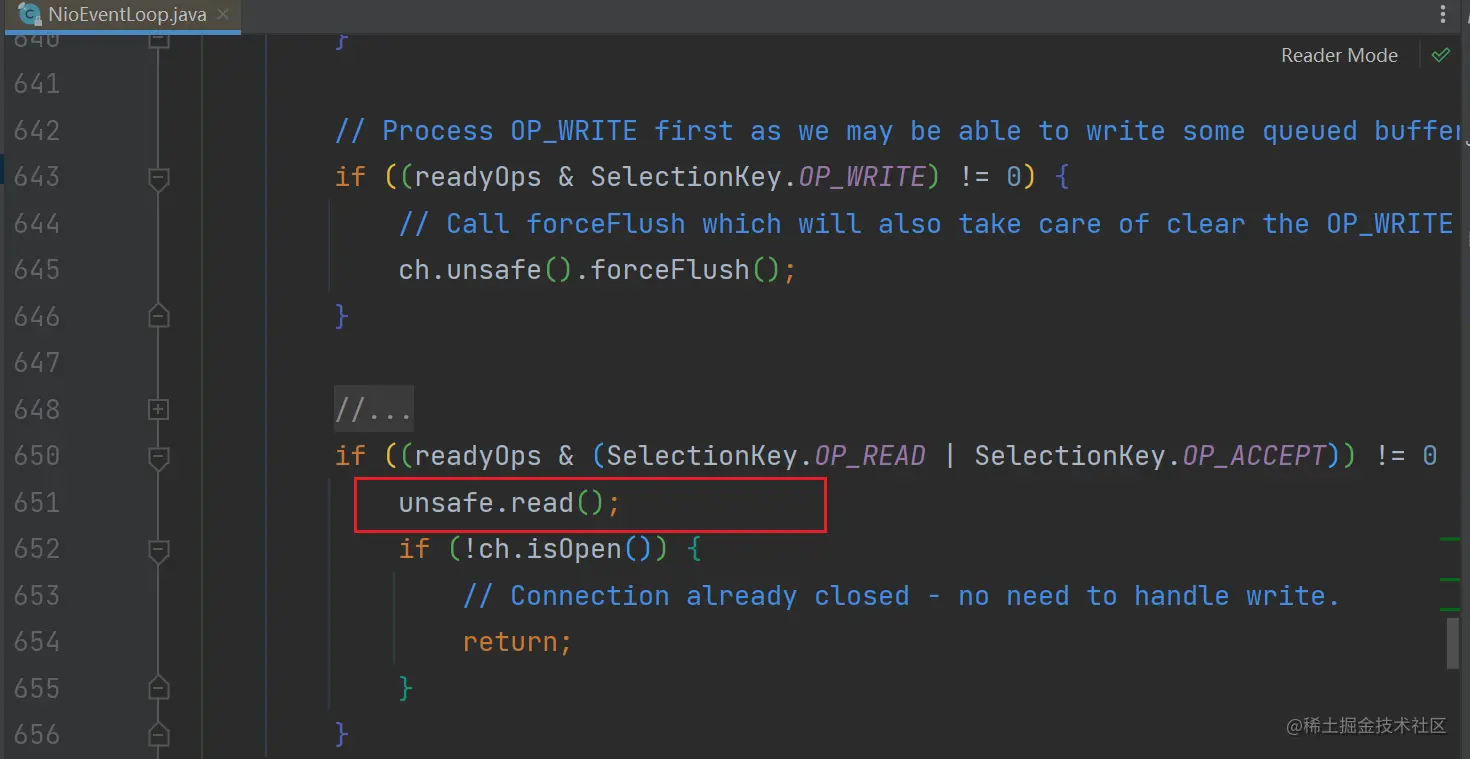The height and width of the screenshot is (759, 1470).
Task: Close the NioEventLoop.java tab
Action: click(x=223, y=15)
